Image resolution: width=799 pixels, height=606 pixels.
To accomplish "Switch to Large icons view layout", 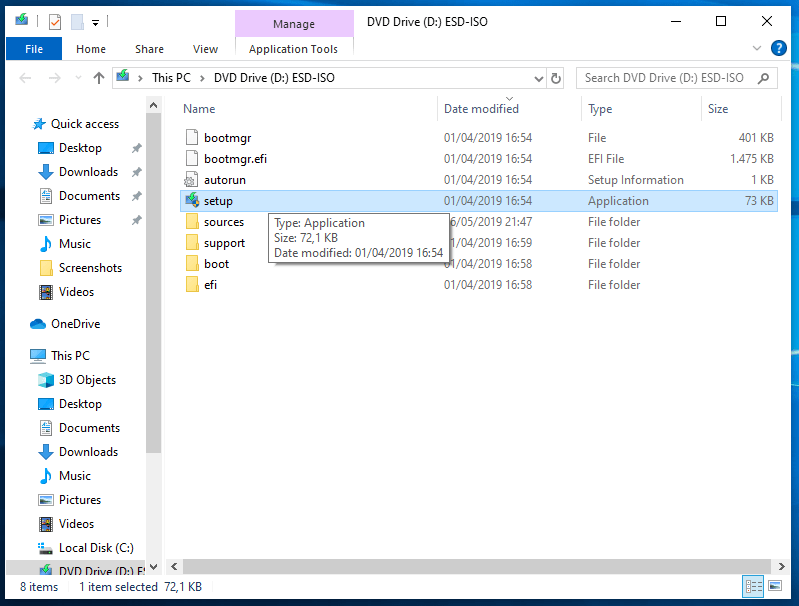I will [x=775, y=586].
